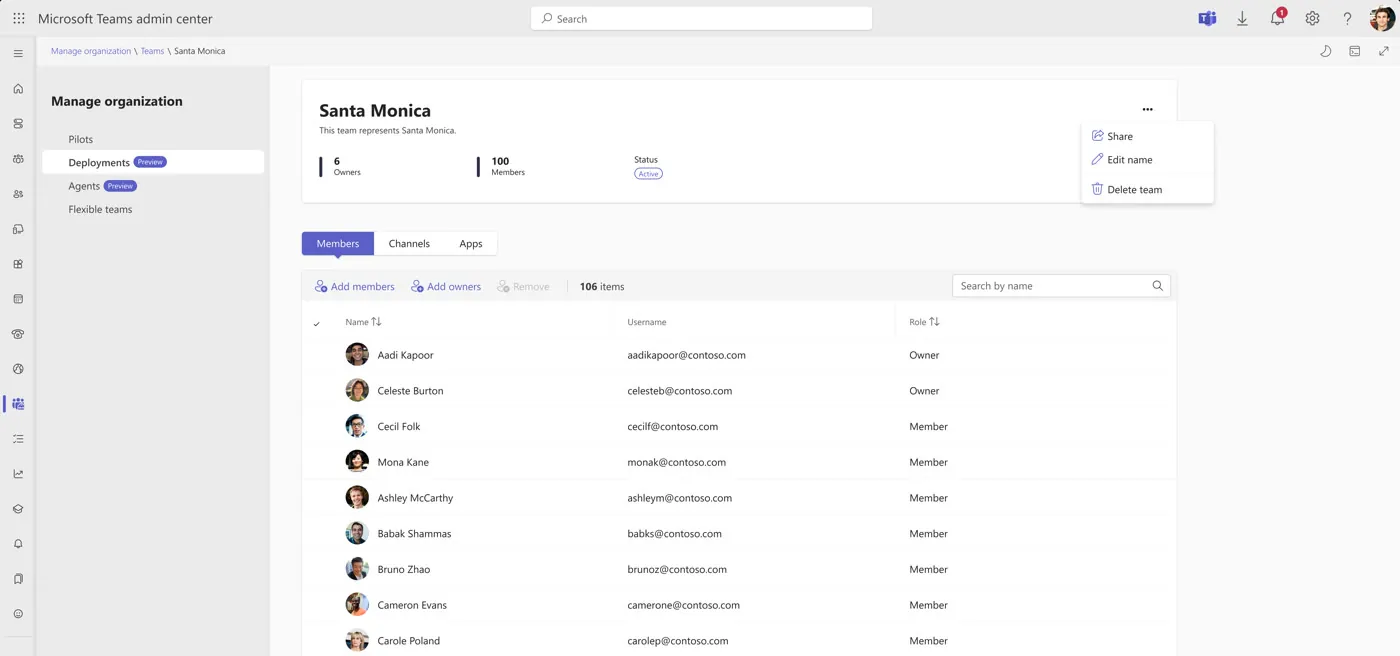
Task: Open the bell icon in left rail
Action: (18, 544)
